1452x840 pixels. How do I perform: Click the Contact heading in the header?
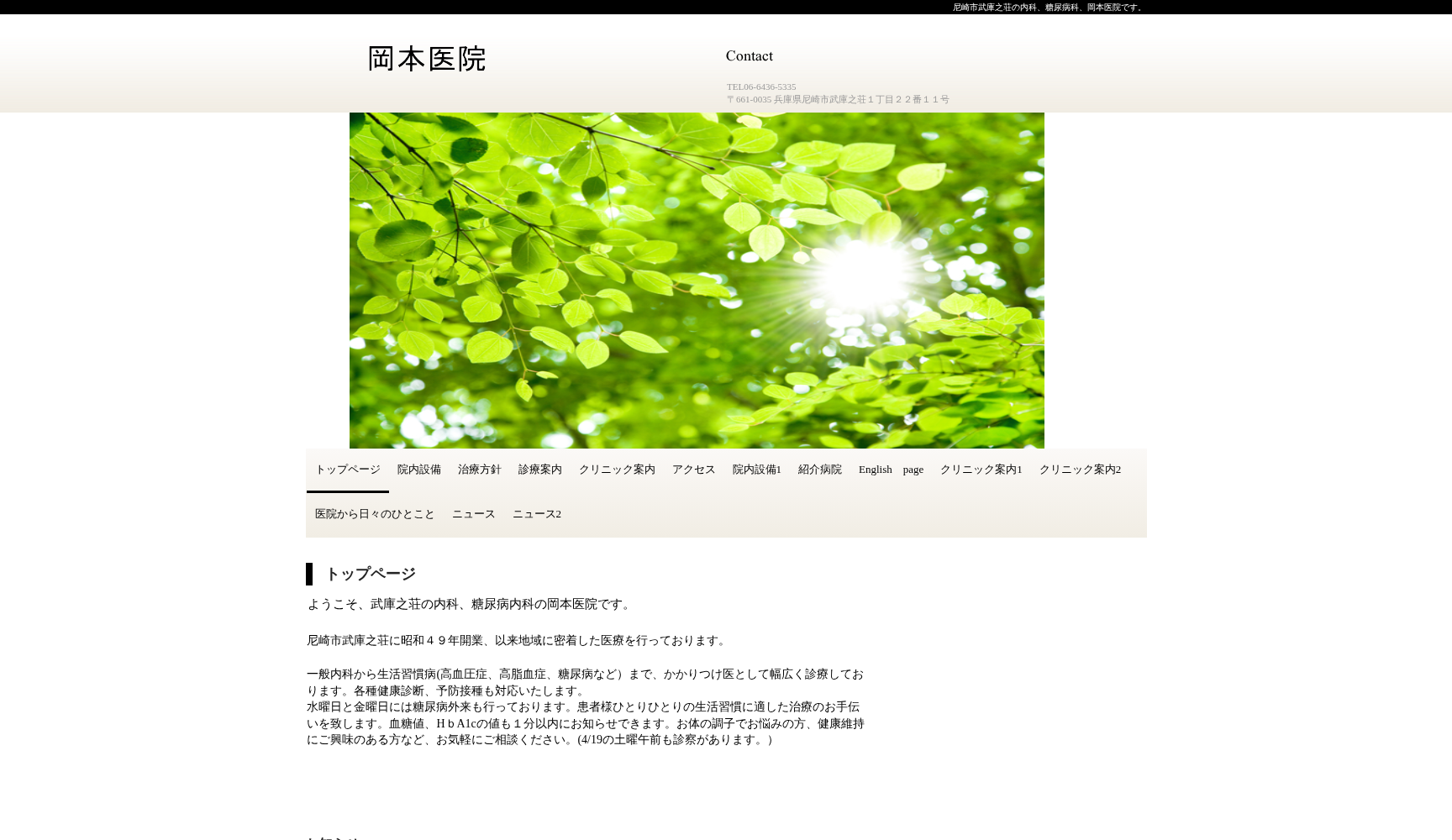coord(749,56)
